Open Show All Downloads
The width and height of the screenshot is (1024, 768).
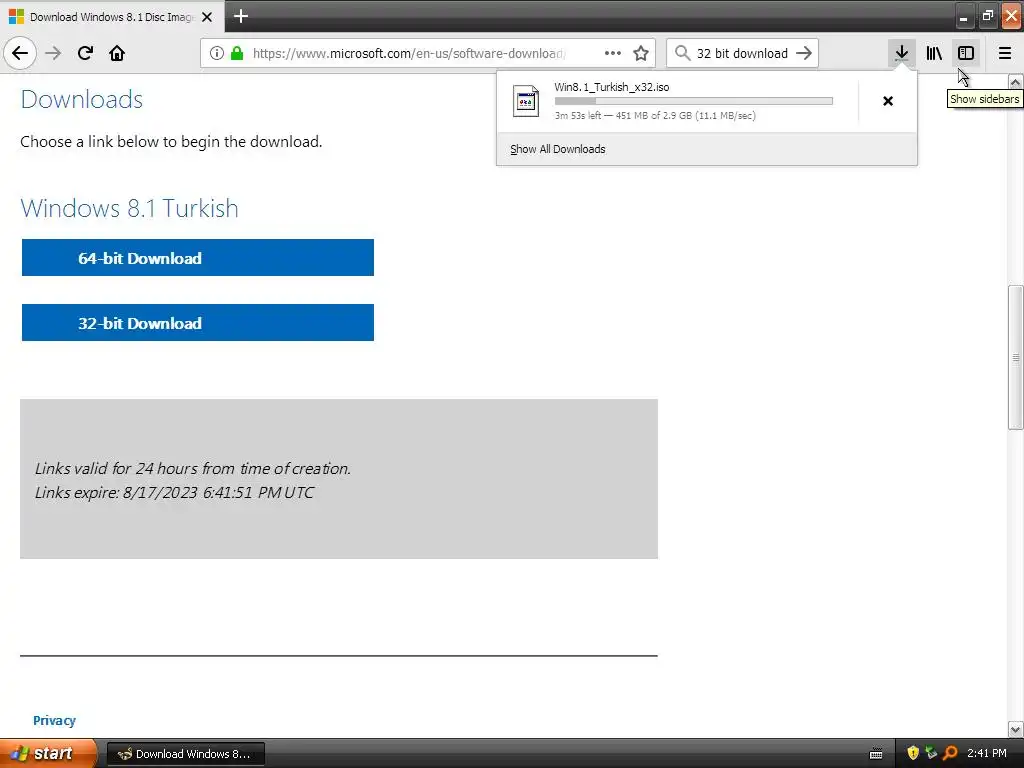pyautogui.click(x=558, y=149)
